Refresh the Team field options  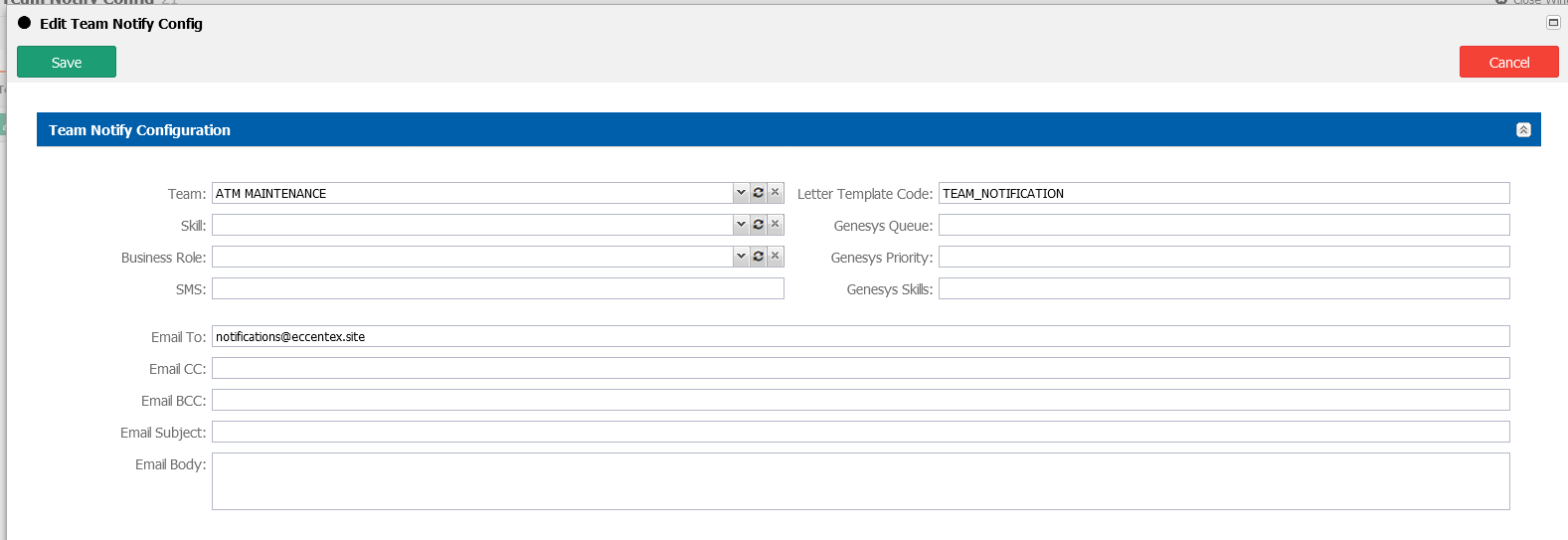(758, 193)
